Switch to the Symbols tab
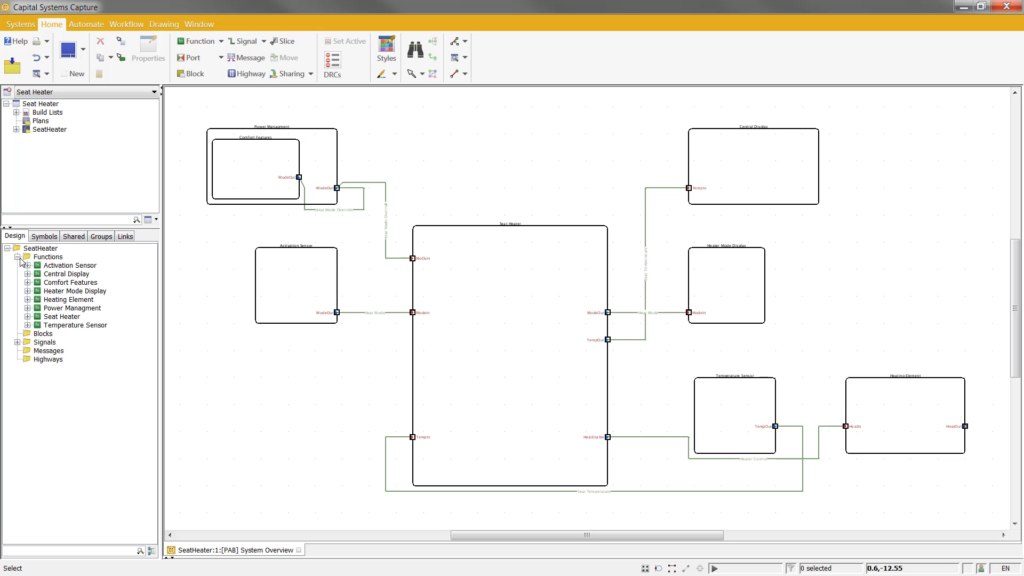 (44, 236)
